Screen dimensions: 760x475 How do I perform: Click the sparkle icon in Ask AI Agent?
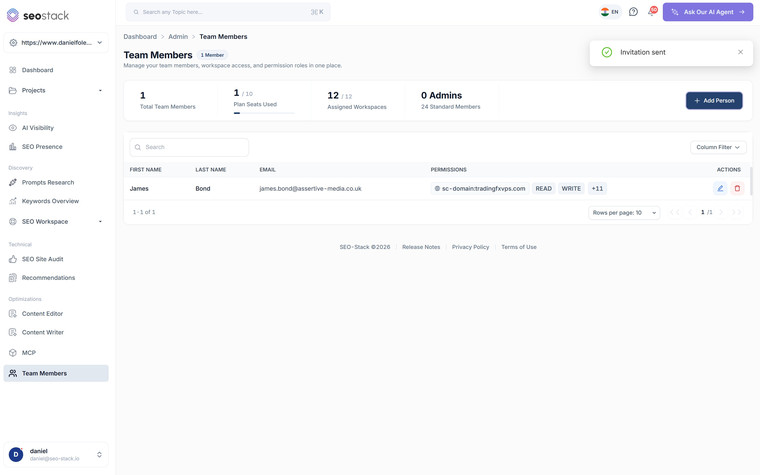click(674, 12)
